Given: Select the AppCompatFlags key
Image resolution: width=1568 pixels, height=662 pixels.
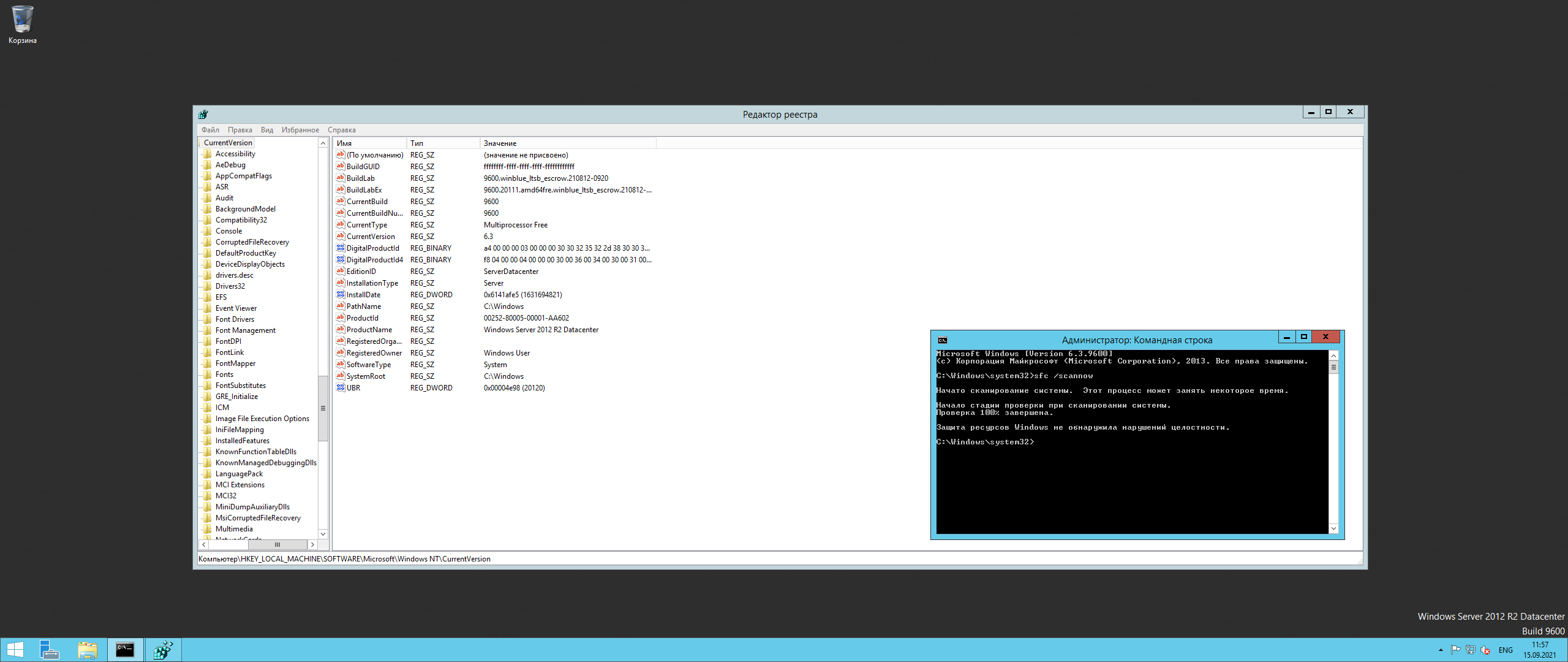Looking at the screenshot, I should pos(244,176).
